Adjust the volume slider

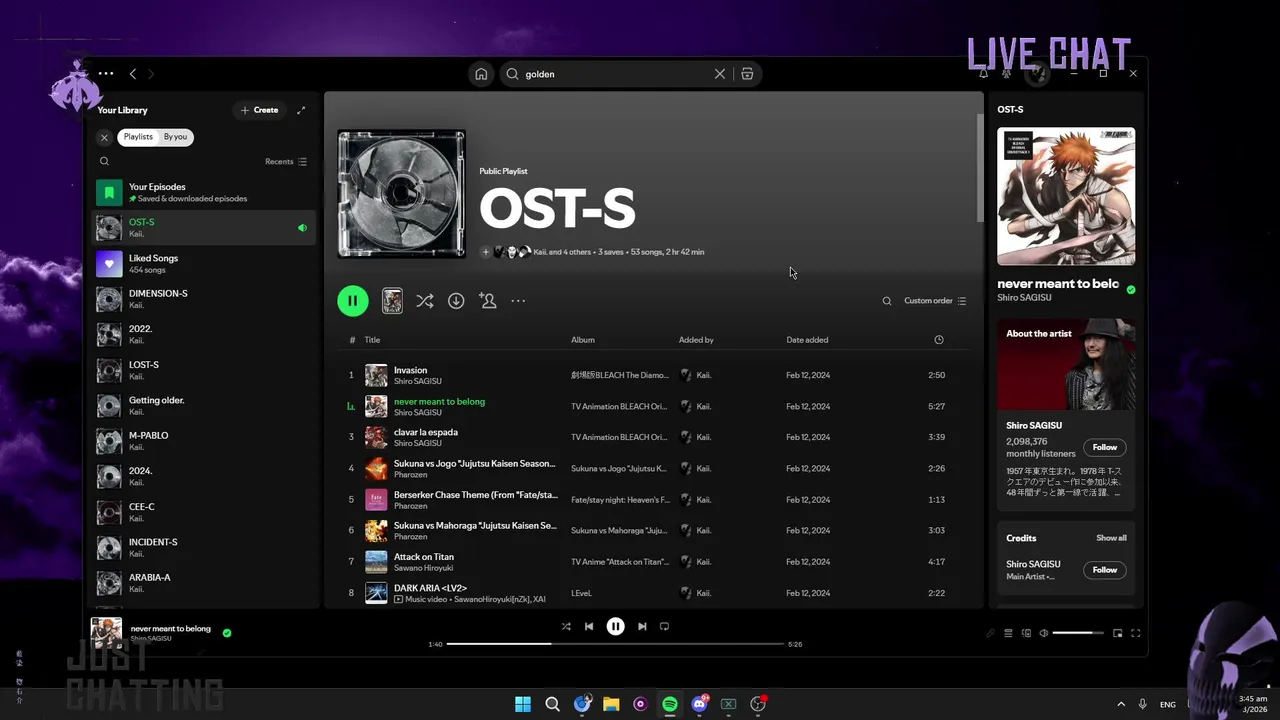[1078, 633]
